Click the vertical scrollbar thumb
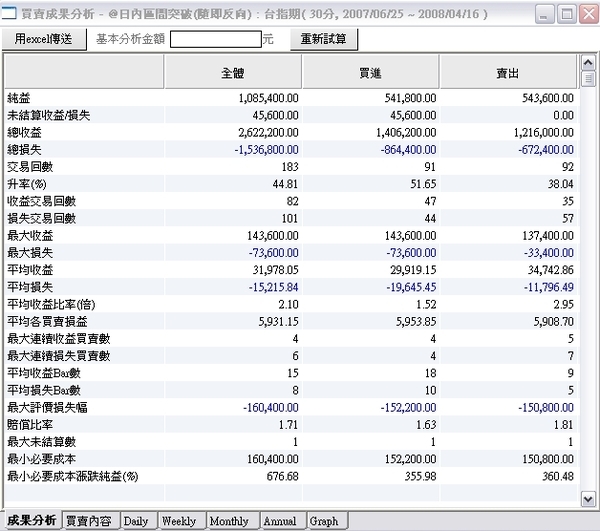600x531 pixels. 588,79
